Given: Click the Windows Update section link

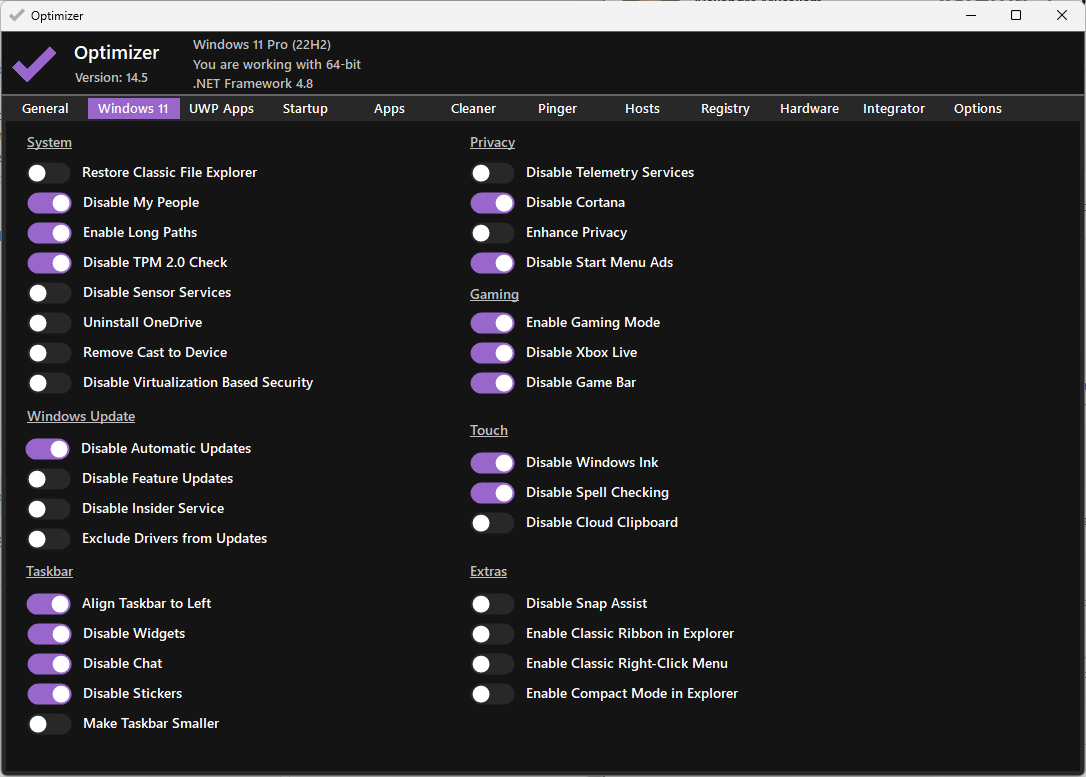Looking at the screenshot, I should pyautogui.click(x=81, y=416).
